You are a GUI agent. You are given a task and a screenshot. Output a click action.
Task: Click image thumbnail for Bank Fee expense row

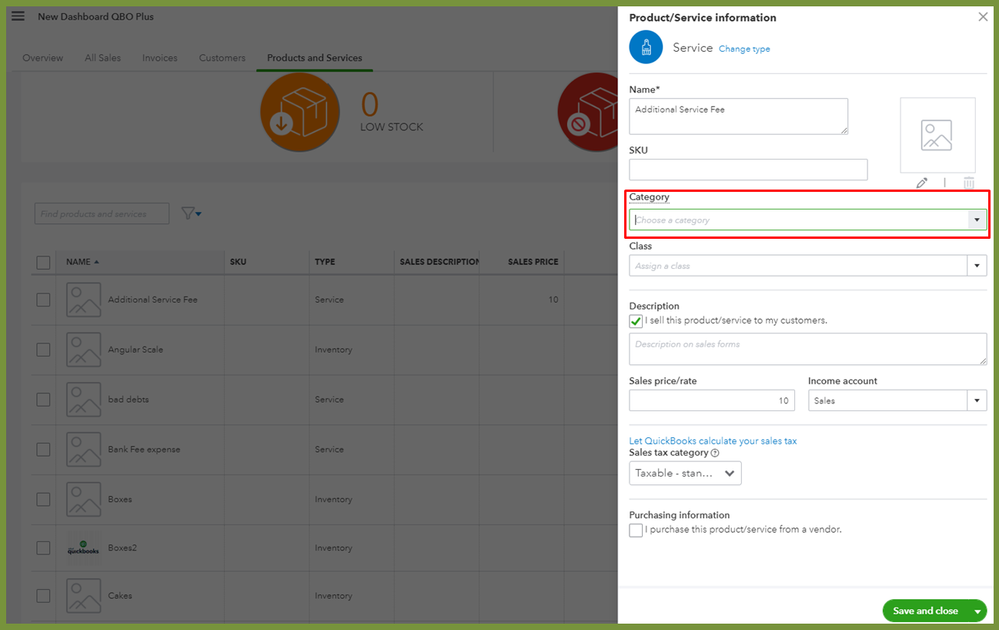(83, 449)
